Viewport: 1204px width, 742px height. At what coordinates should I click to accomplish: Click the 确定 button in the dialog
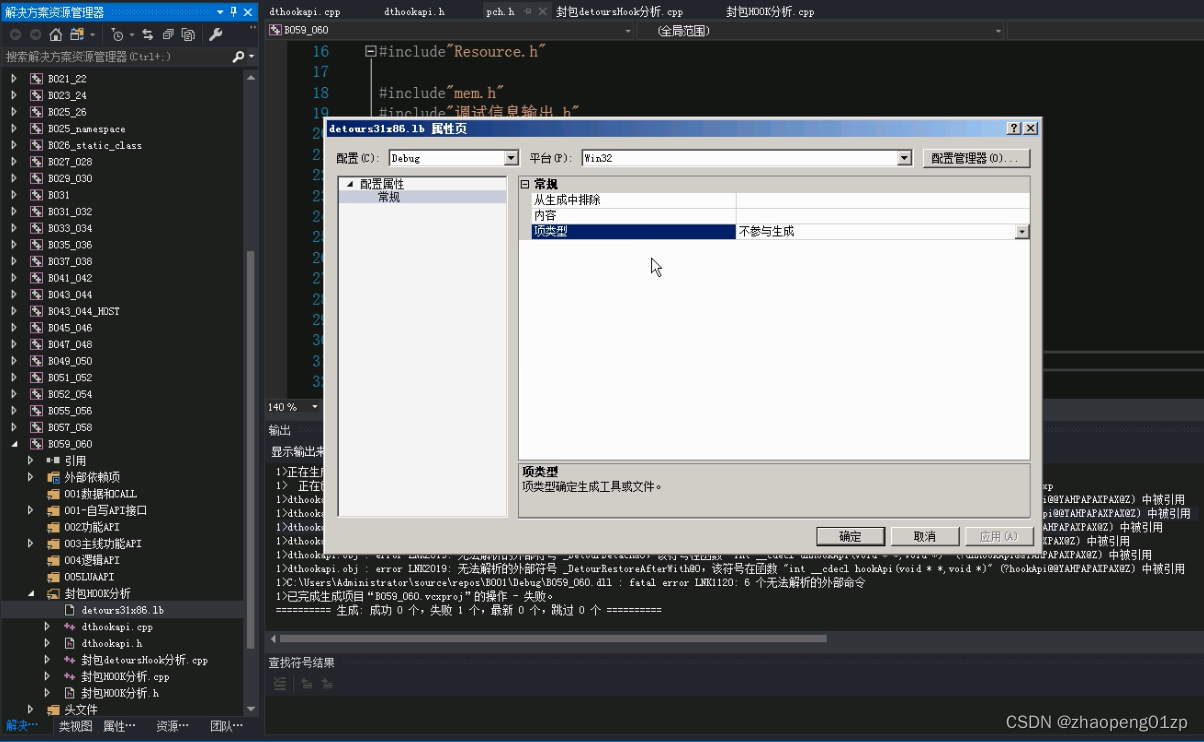[x=850, y=536]
